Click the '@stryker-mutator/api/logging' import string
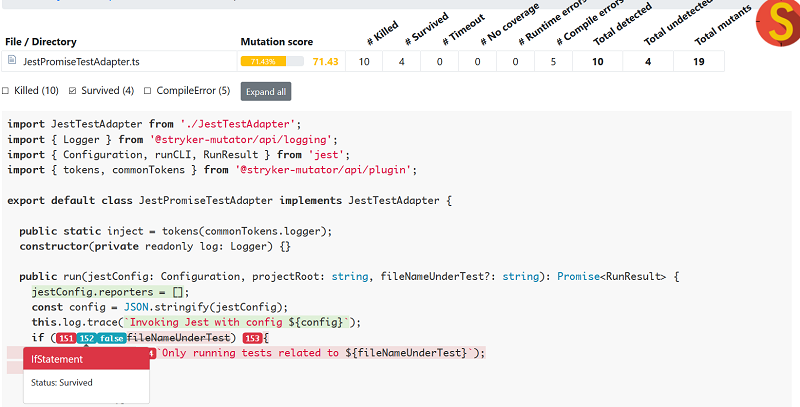Screen dimensions: 800x407 [241, 140]
